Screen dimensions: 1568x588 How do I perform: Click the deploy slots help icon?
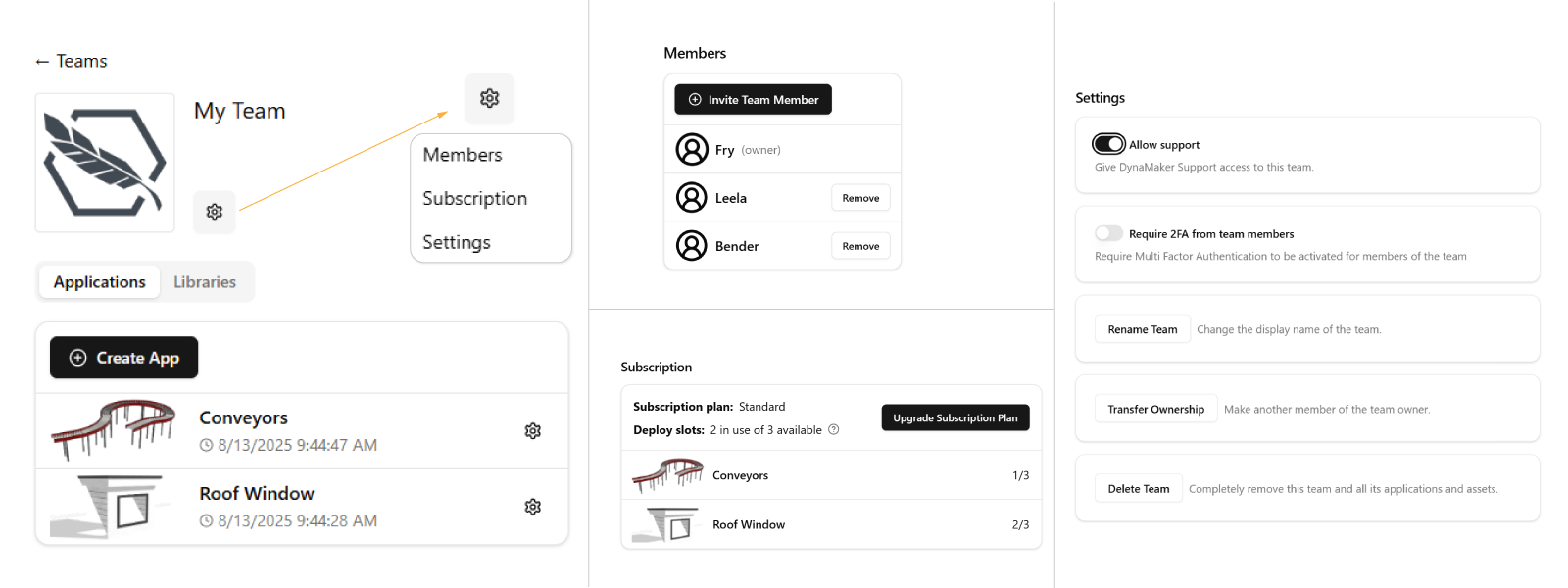point(834,429)
